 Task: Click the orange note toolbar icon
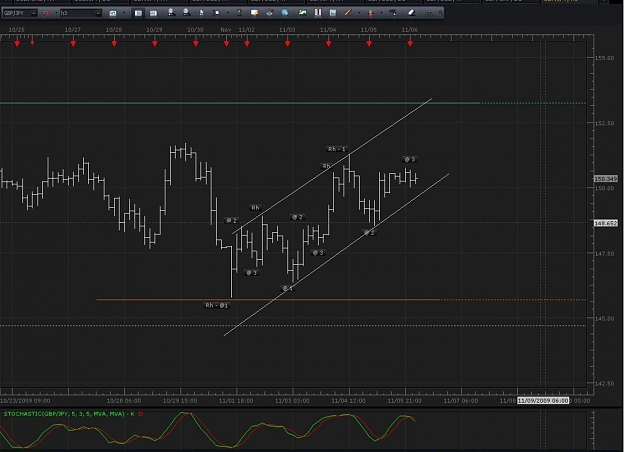[x=254, y=13]
